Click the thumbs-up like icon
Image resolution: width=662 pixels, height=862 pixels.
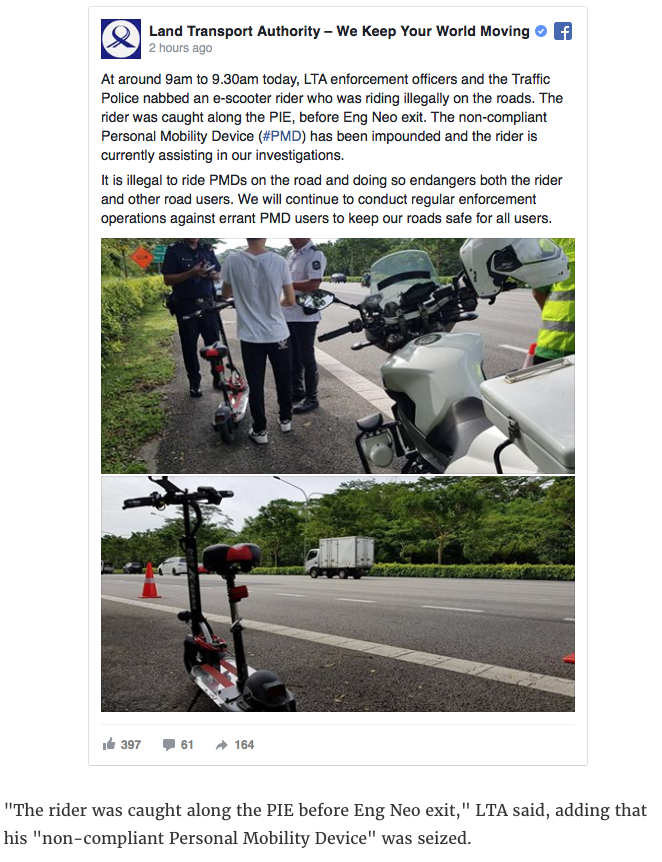[109, 744]
